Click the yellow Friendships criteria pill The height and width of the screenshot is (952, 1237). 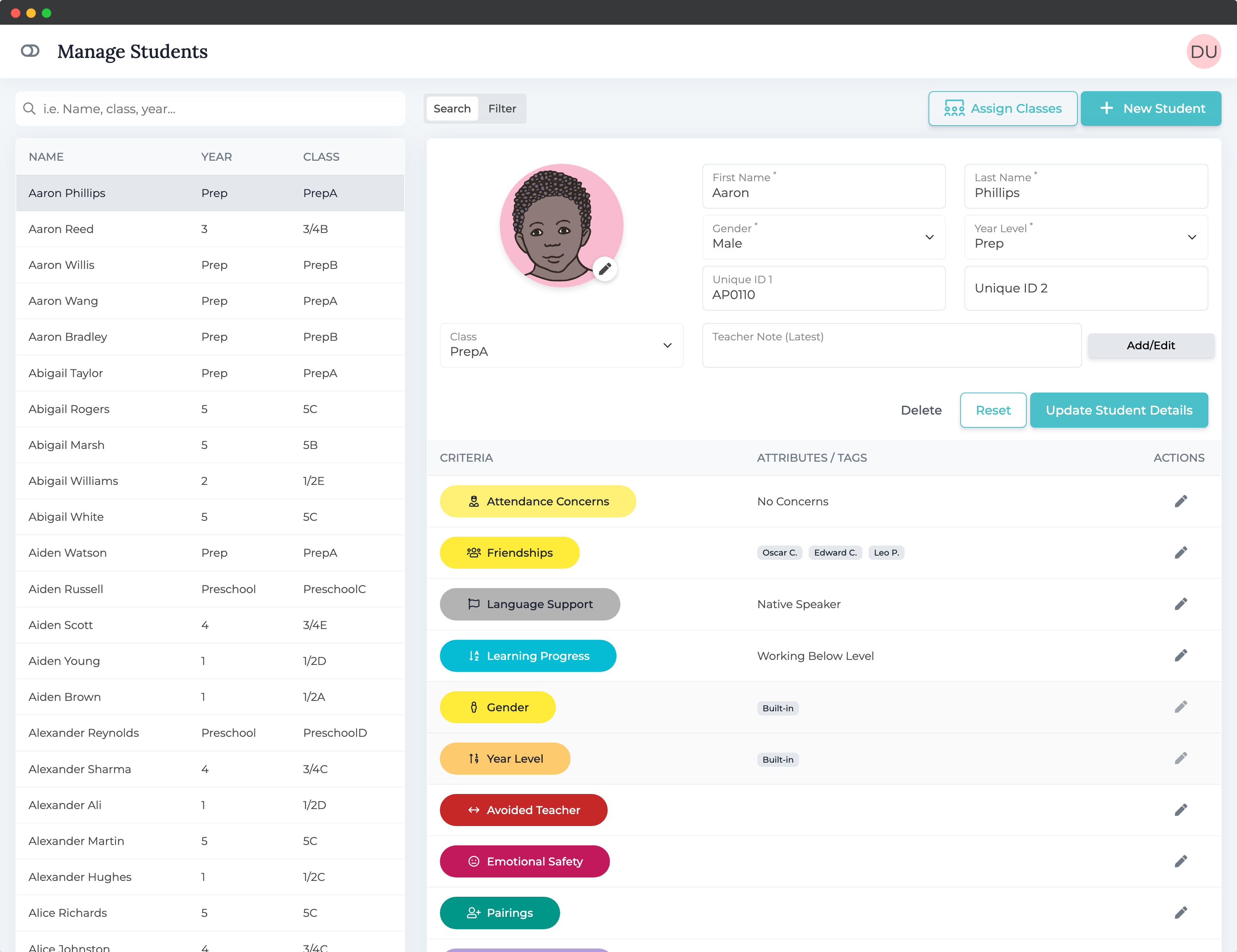[x=509, y=552]
